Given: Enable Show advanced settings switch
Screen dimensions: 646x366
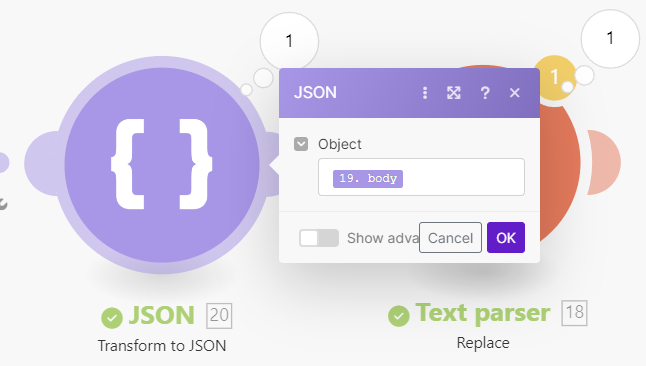Looking at the screenshot, I should [x=319, y=238].
